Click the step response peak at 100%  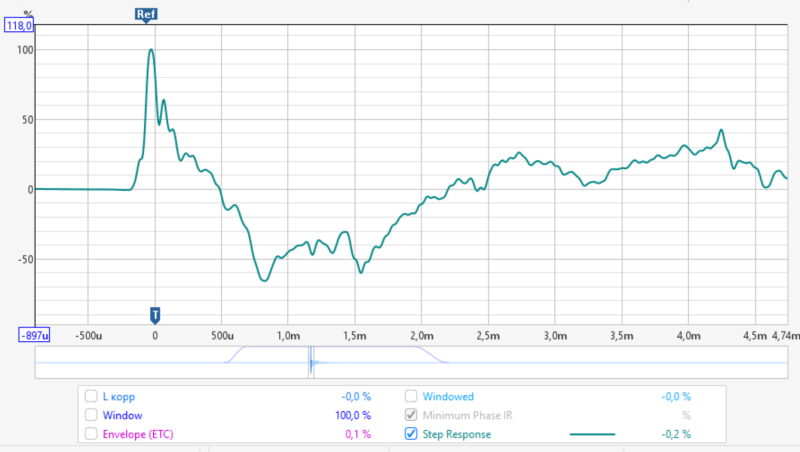(x=151, y=50)
